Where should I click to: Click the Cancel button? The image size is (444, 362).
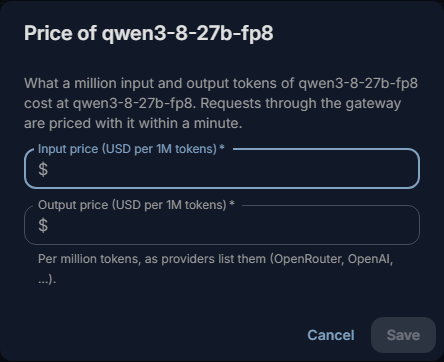click(x=331, y=335)
